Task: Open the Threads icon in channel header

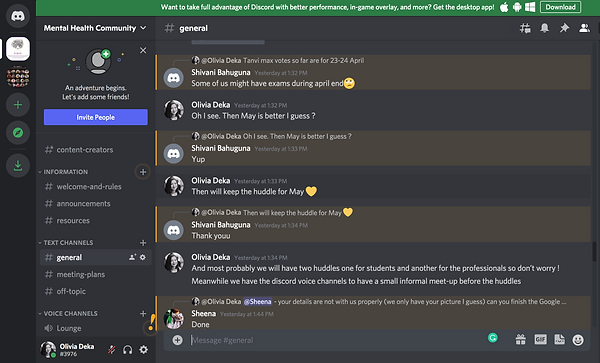Action: [525, 28]
